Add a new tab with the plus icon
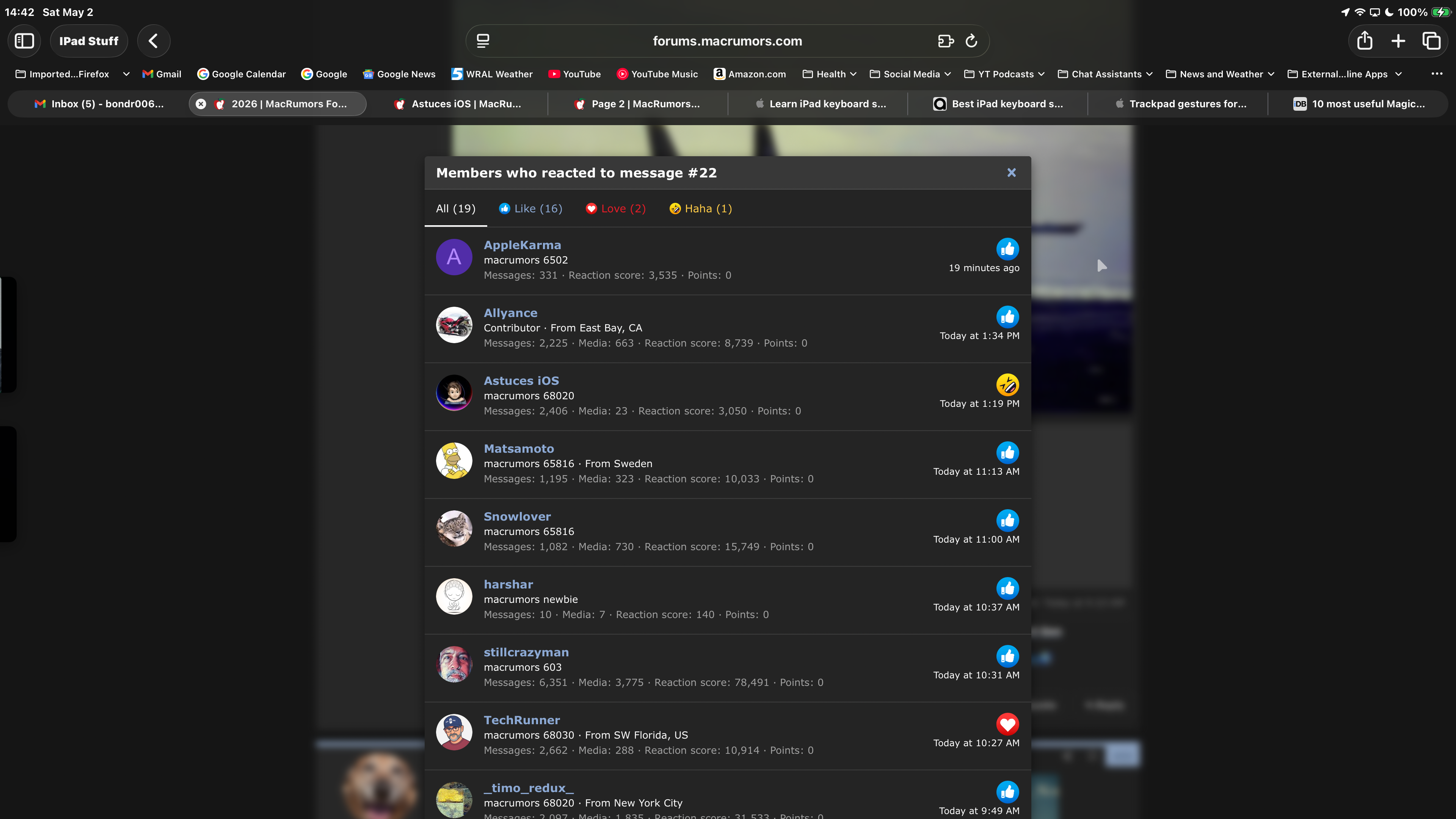1456x819 pixels. point(1398,41)
